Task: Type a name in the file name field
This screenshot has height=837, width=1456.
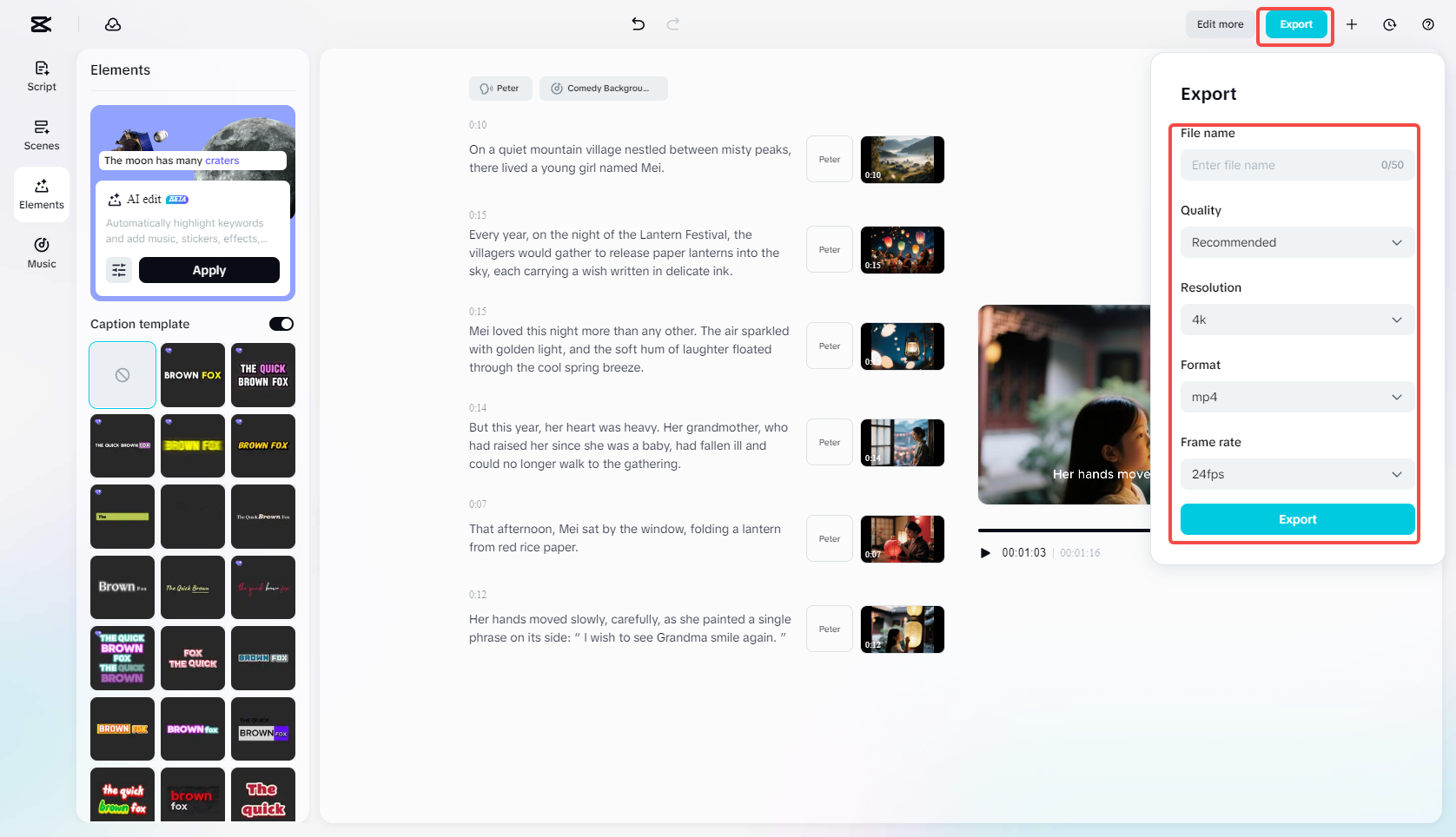Action: click(1277, 165)
